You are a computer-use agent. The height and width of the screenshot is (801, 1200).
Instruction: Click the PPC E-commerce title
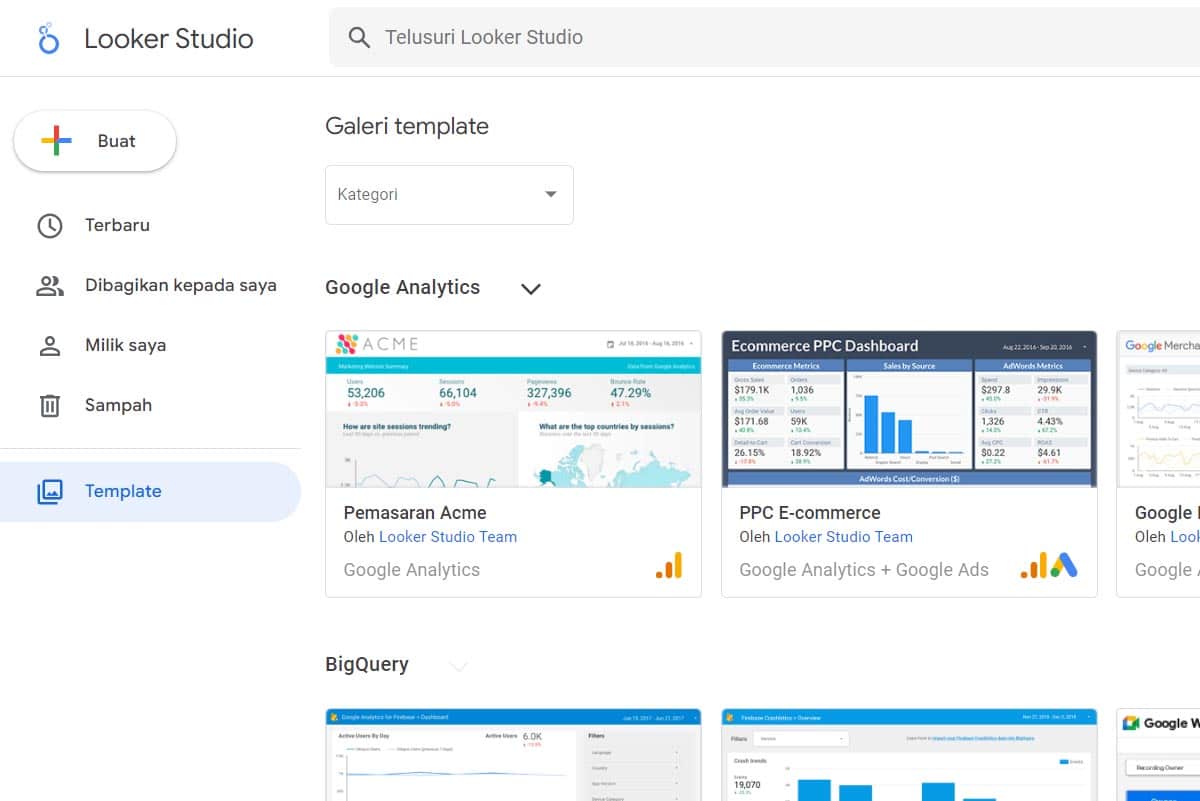point(810,513)
